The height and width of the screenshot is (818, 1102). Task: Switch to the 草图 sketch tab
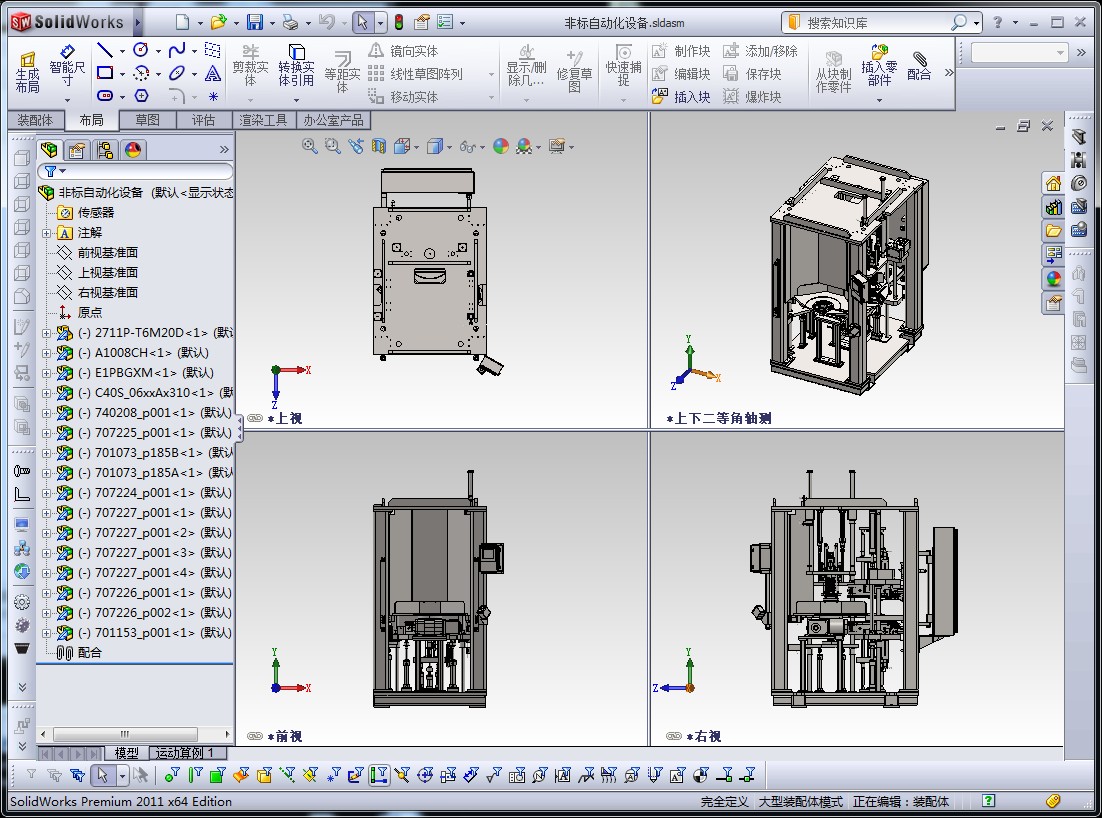[x=148, y=120]
